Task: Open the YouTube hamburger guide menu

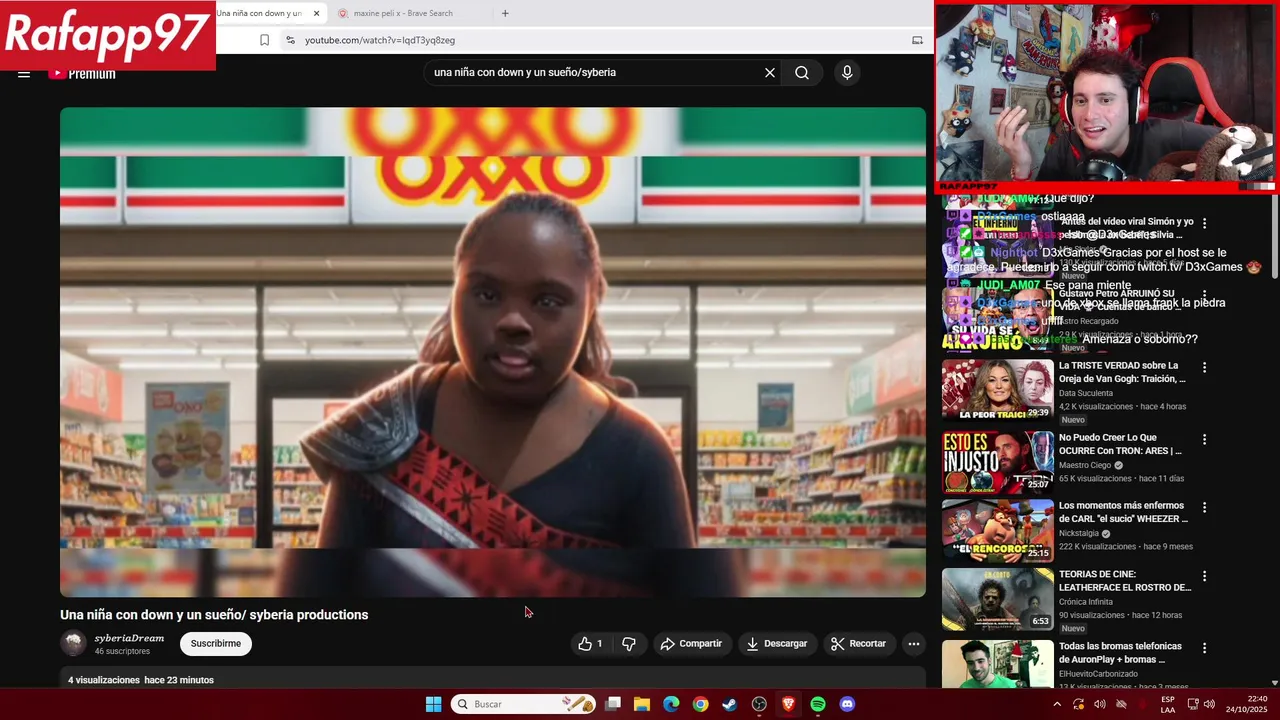Action: (x=24, y=74)
